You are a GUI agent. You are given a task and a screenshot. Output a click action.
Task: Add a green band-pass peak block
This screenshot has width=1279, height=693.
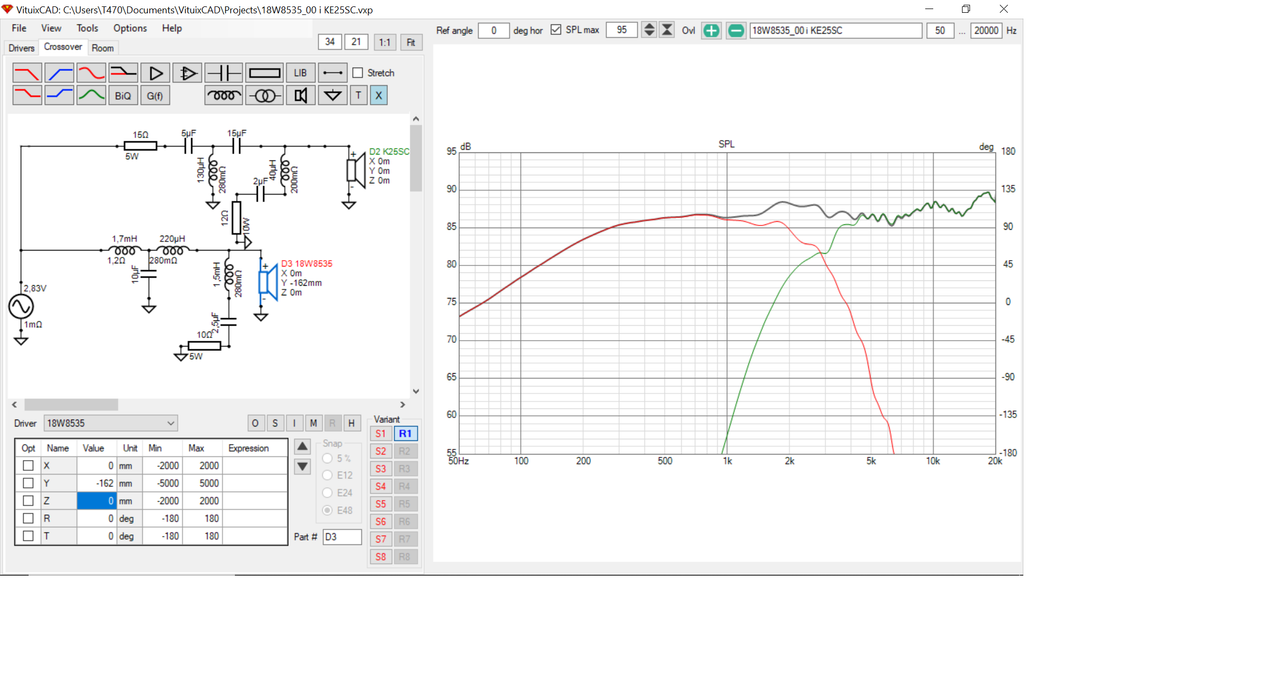pyautogui.click(x=91, y=95)
